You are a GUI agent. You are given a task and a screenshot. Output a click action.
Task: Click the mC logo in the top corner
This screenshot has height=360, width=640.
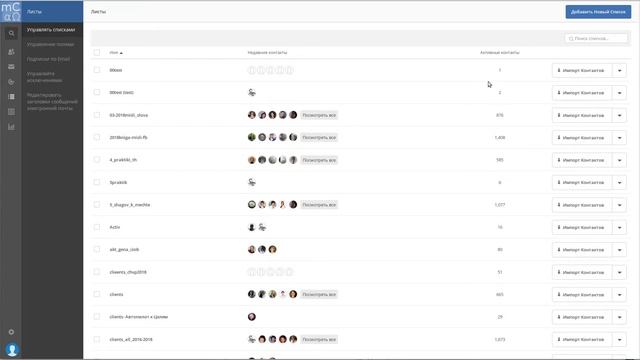coord(11,11)
